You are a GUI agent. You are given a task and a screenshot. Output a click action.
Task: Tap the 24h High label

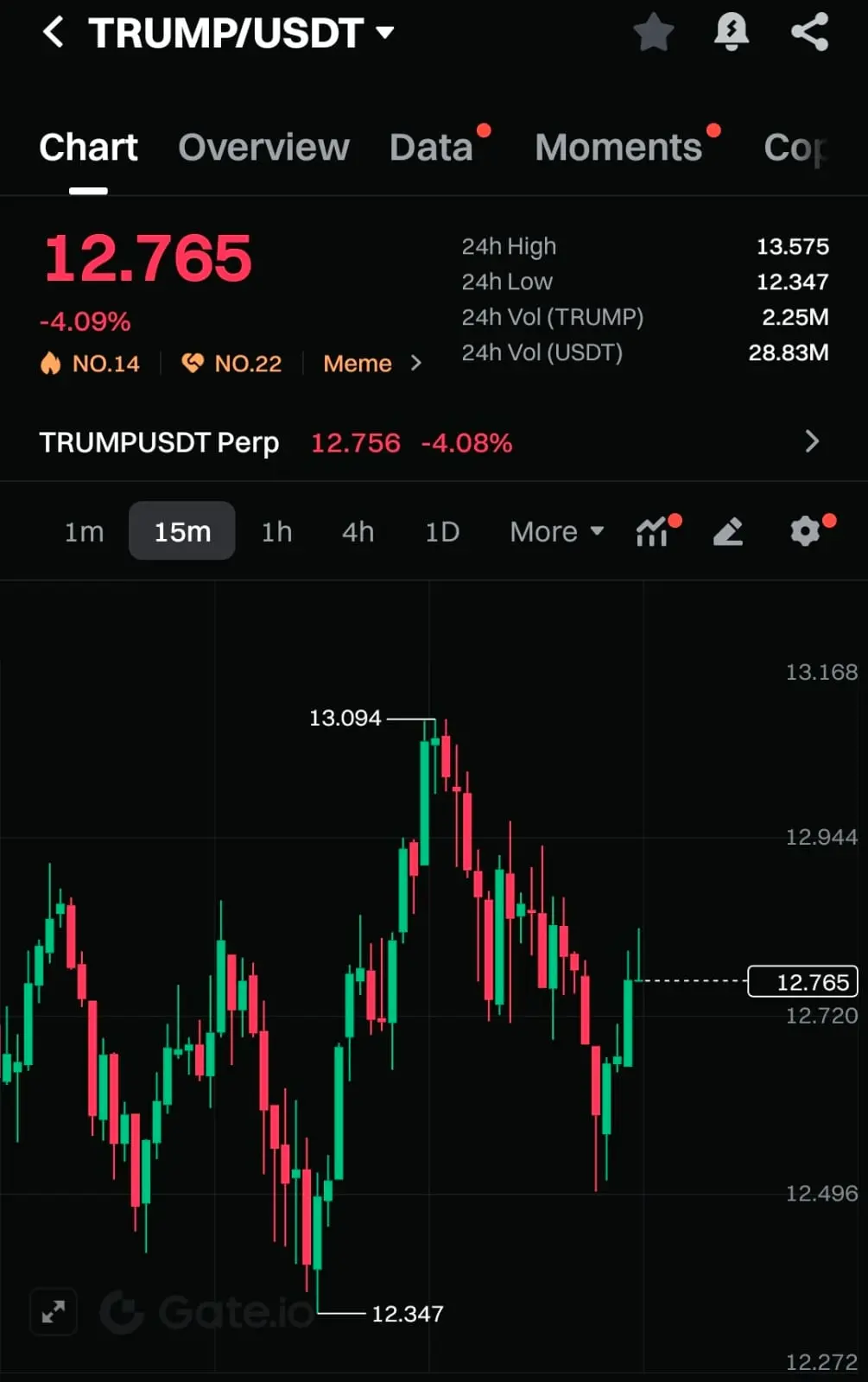coord(509,247)
